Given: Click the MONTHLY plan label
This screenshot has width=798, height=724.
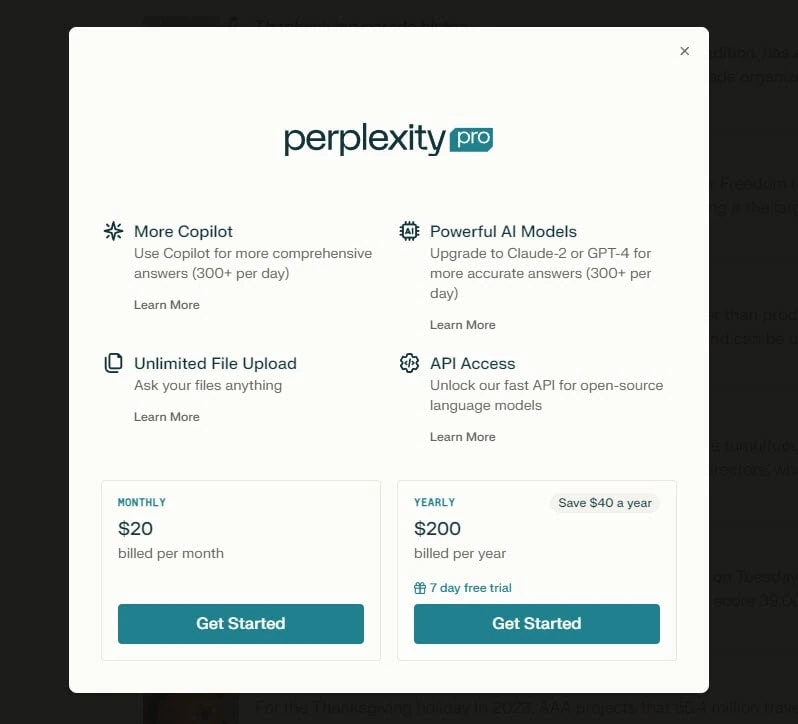Looking at the screenshot, I should [x=142, y=503].
